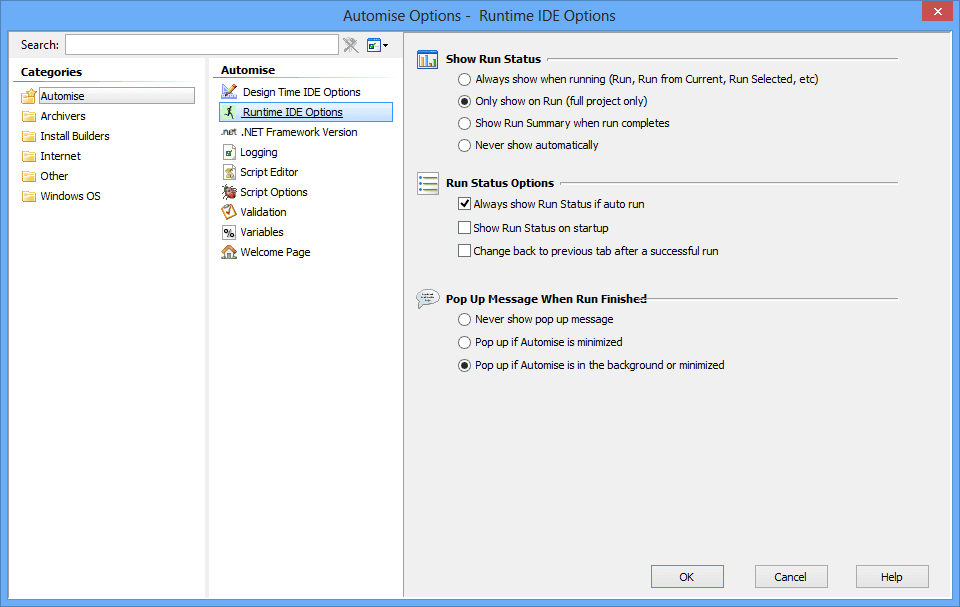Uncheck Always show Run Status if auto run
This screenshot has width=960, height=607.
pyautogui.click(x=465, y=204)
